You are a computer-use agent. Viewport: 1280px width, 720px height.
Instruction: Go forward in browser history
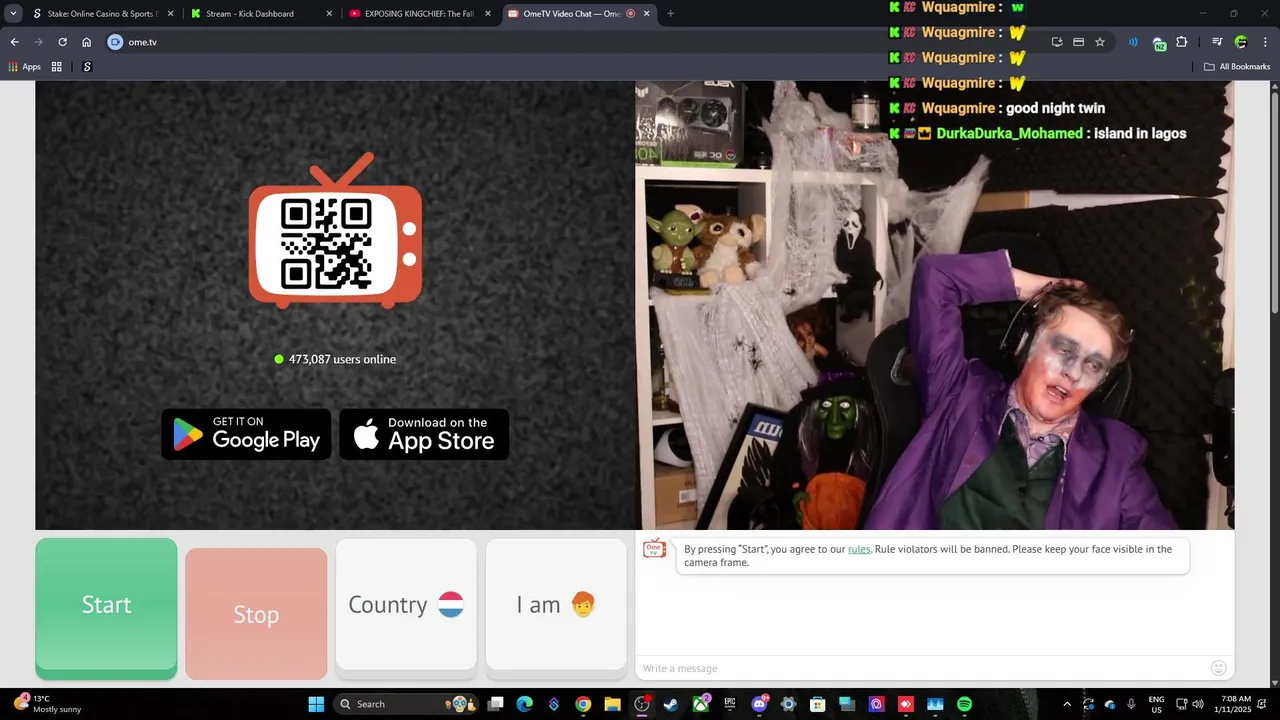(39, 42)
